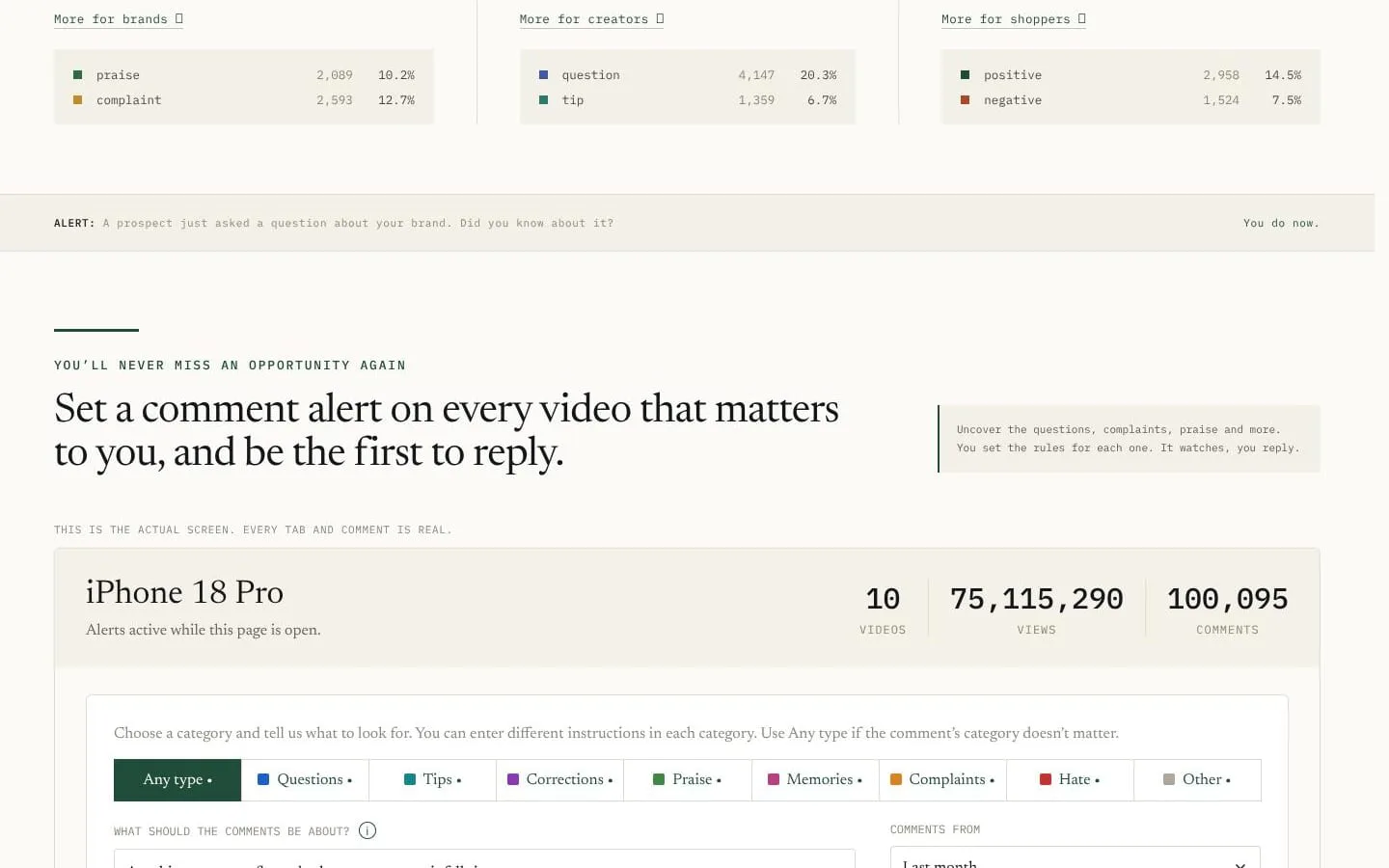The height and width of the screenshot is (868, 1389).
Task: Click the tip count "1,359"
Action: 756,100
